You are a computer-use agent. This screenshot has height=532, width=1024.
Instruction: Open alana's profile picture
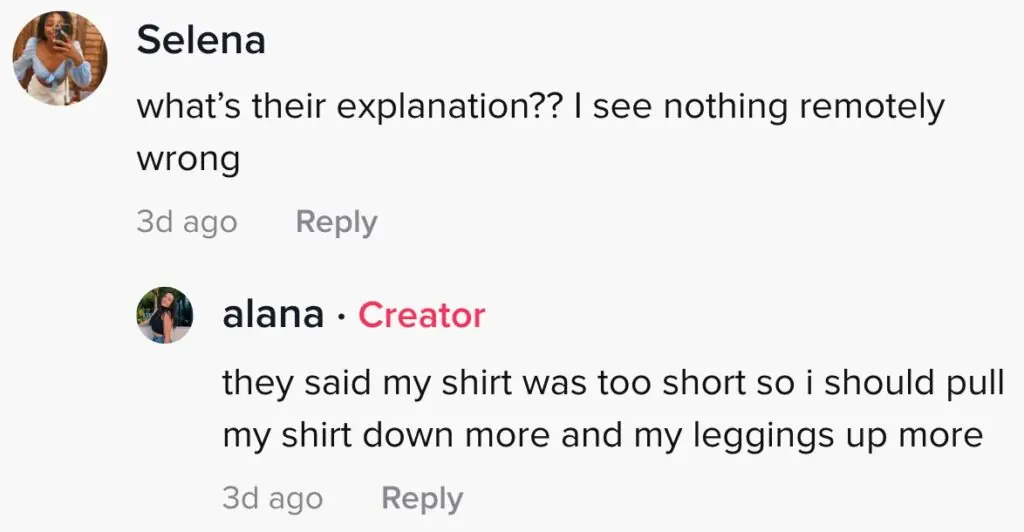164,315
